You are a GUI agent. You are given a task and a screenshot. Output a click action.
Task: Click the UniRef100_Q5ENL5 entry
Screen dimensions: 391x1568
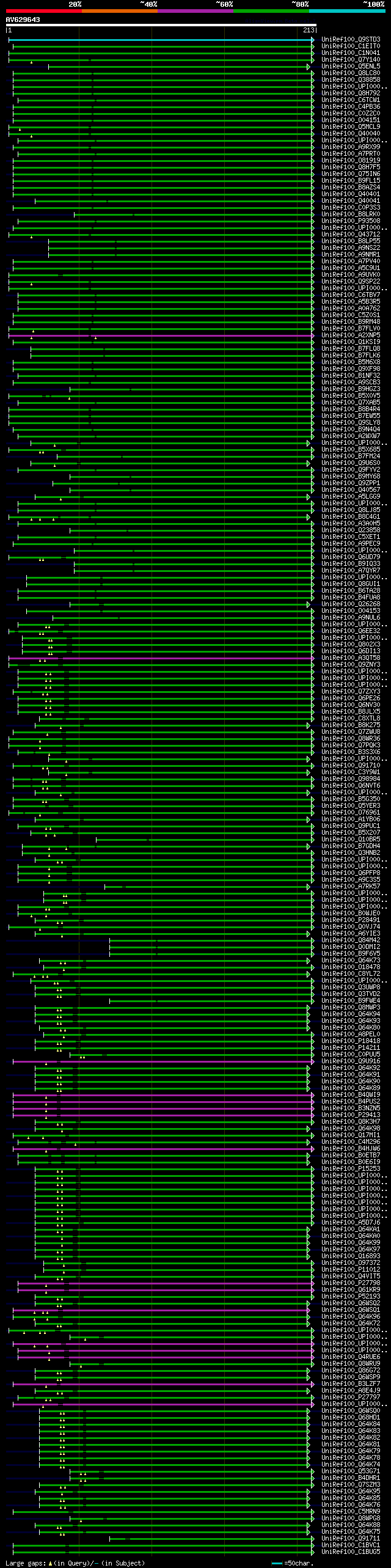pyautogui.click(x=351, y=67)
